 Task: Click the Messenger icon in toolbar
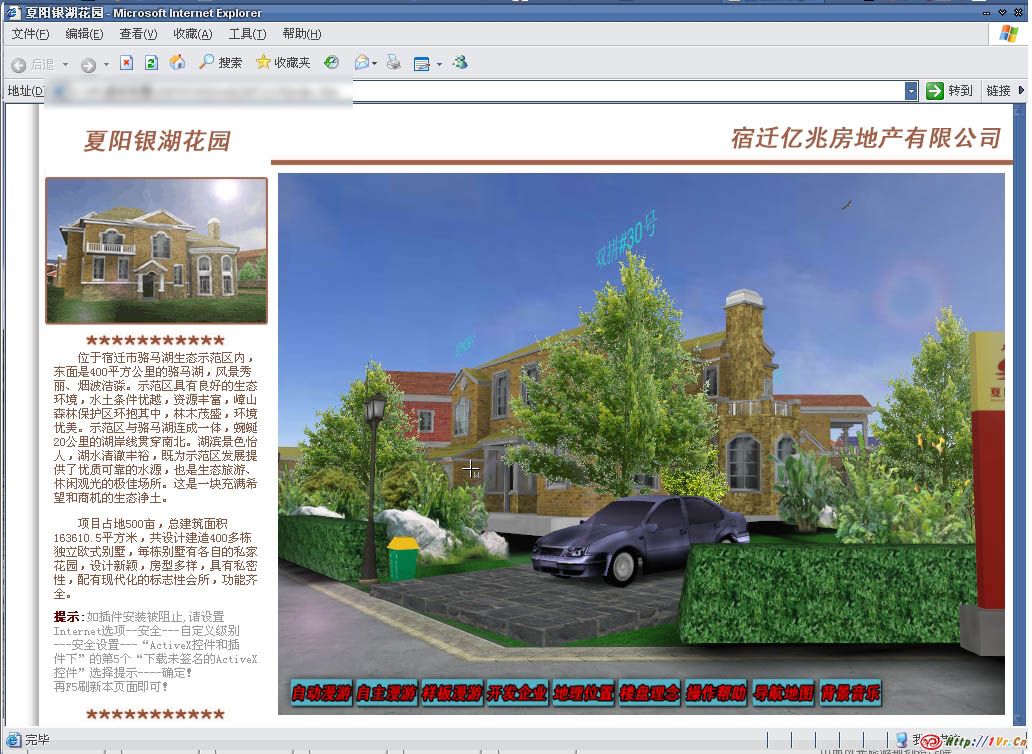pyautogui.click(x=460, y=63)
